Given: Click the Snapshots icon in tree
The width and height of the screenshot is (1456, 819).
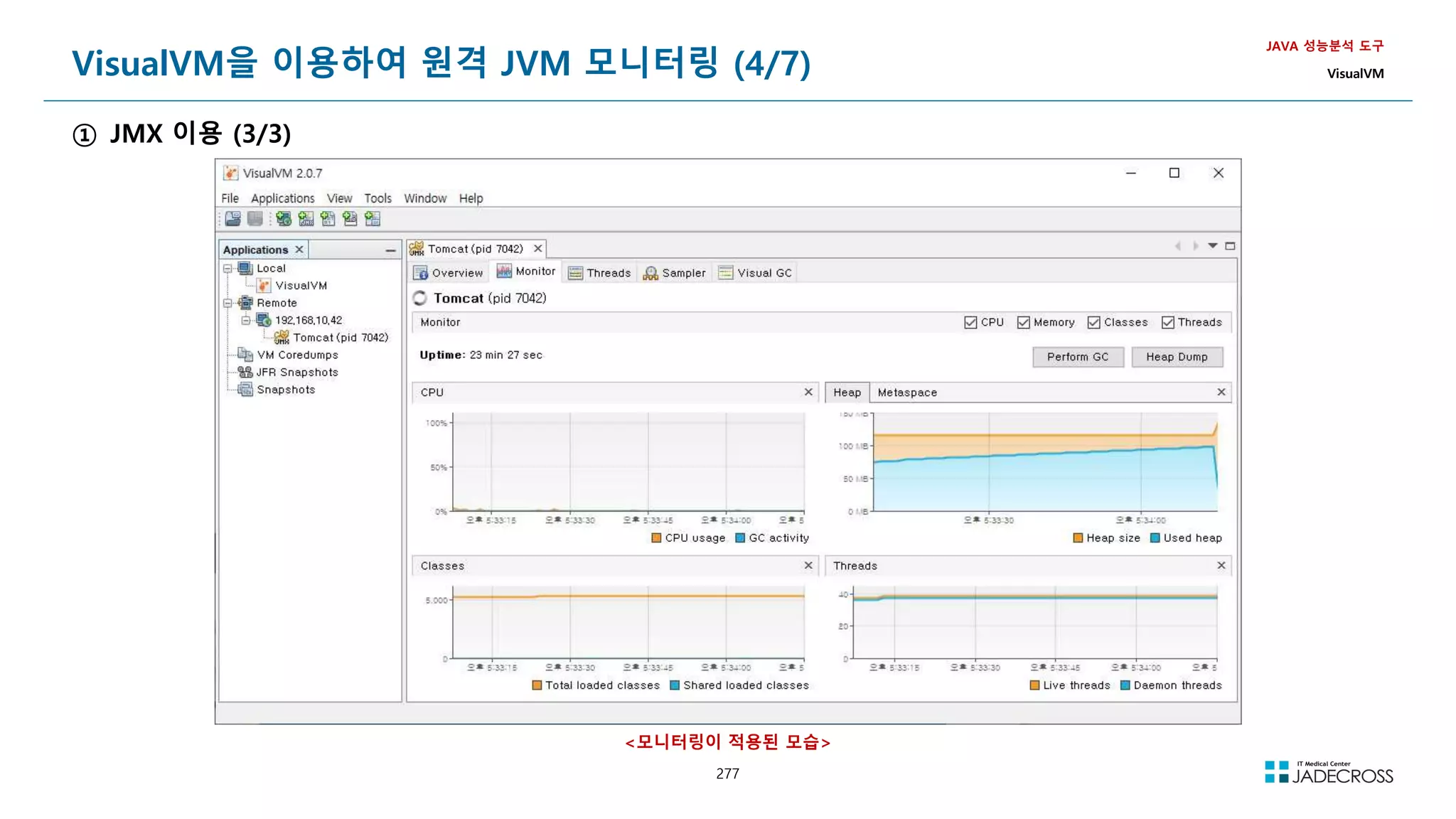Looking at the screenshot, I should pyautogui.click(x=245, y=390).
